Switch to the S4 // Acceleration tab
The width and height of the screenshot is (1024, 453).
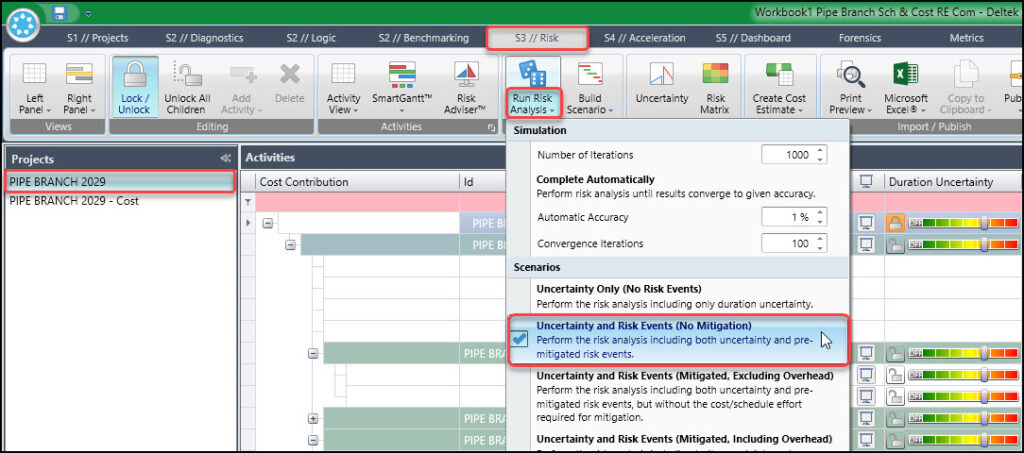click(645, 38)
